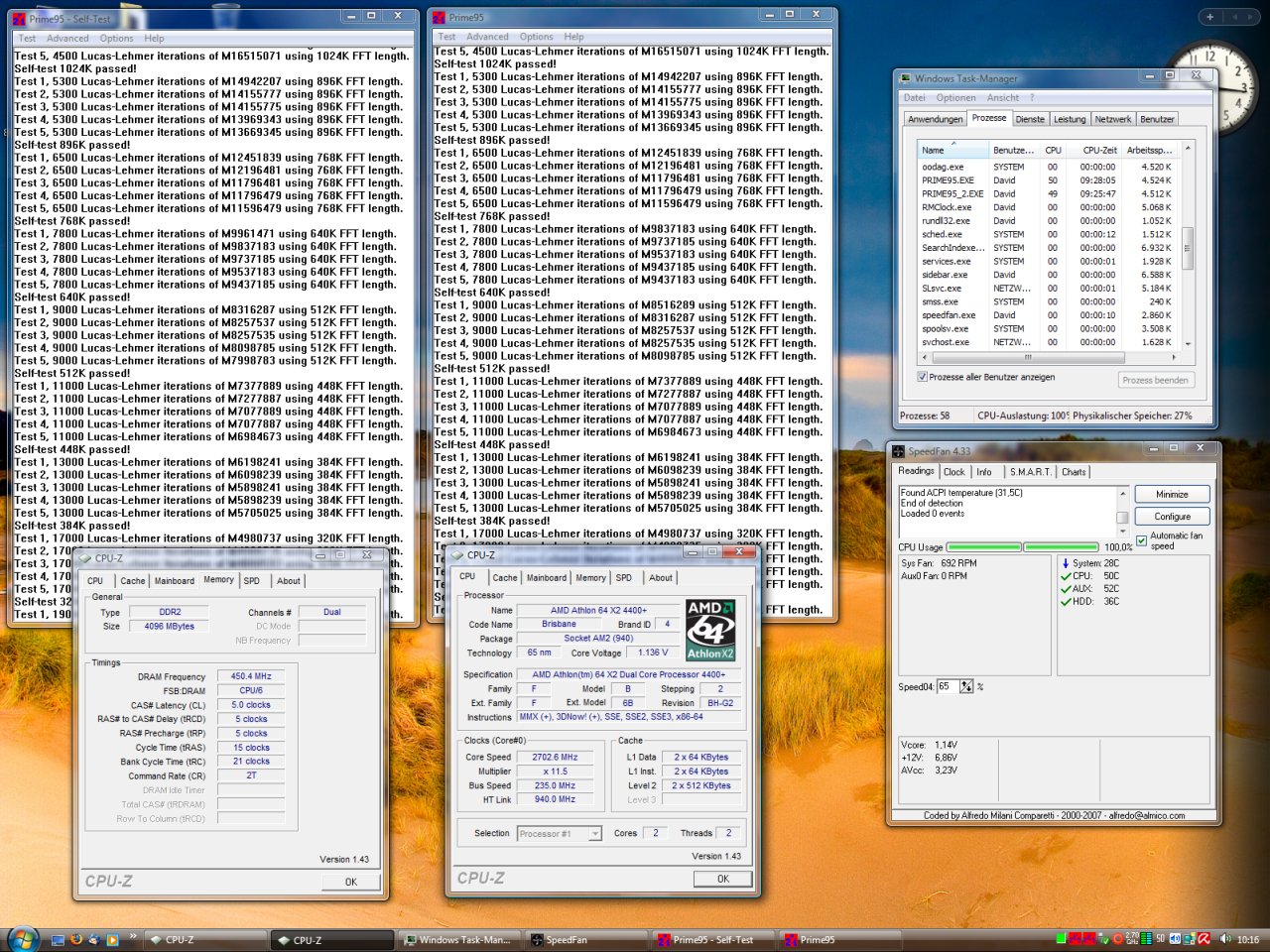Open SpeedFan Info tab

click(983, 472)
